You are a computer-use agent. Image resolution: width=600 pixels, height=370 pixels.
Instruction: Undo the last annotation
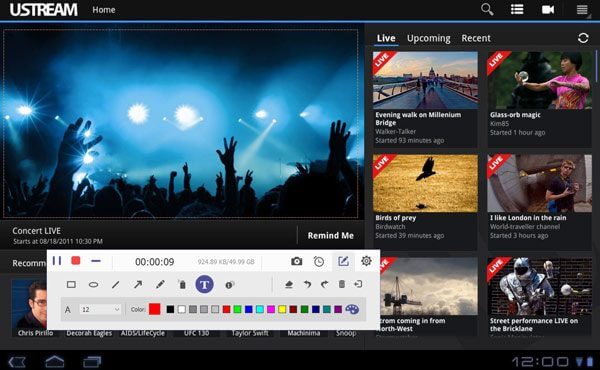tap(307, 284)
